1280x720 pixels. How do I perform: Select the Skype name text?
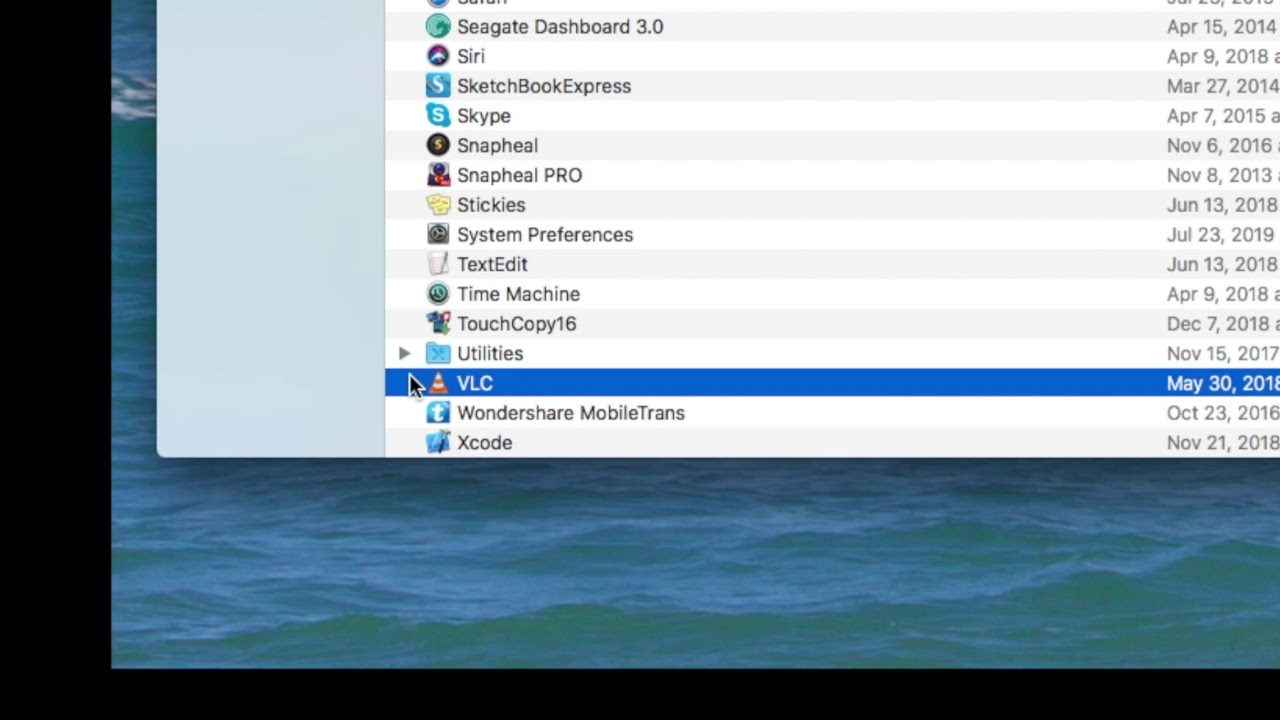pos(484,116)
